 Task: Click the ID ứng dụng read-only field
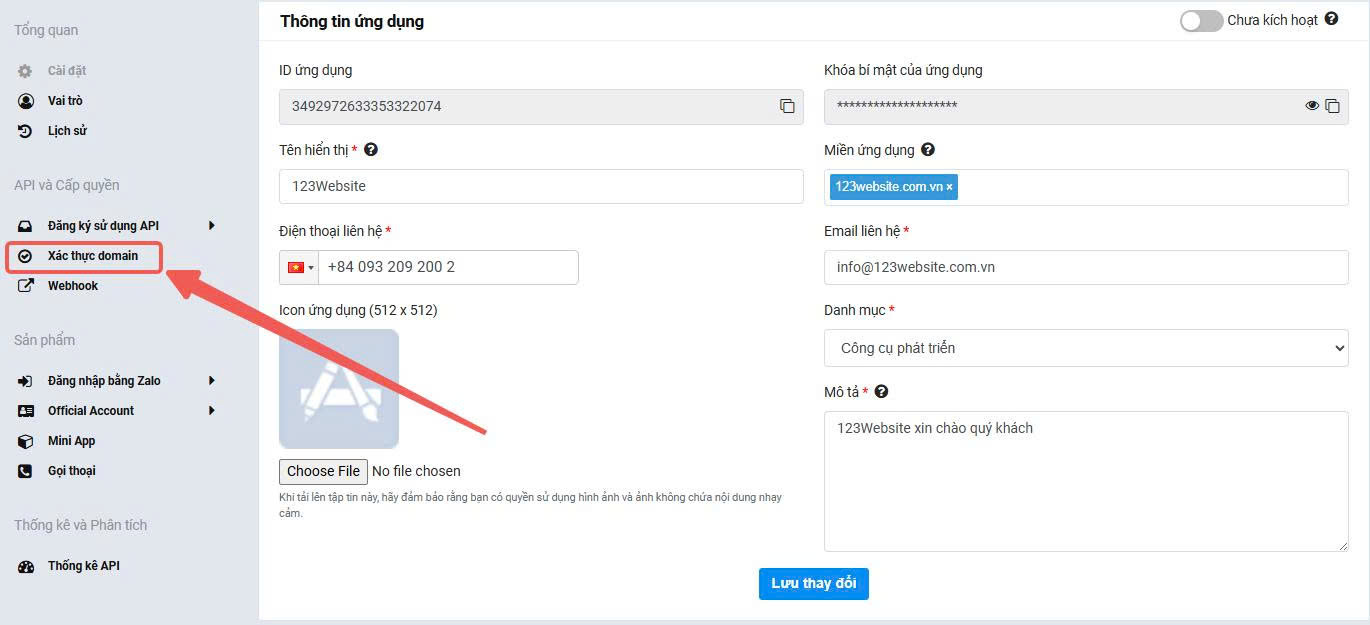tap(541, 106)
